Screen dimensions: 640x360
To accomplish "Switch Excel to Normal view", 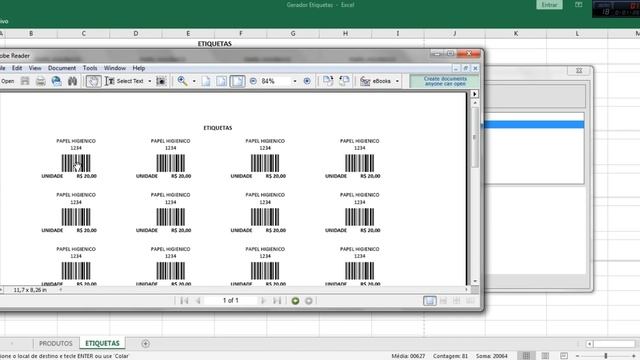I will pyautogui.click(x=527, y=356).
